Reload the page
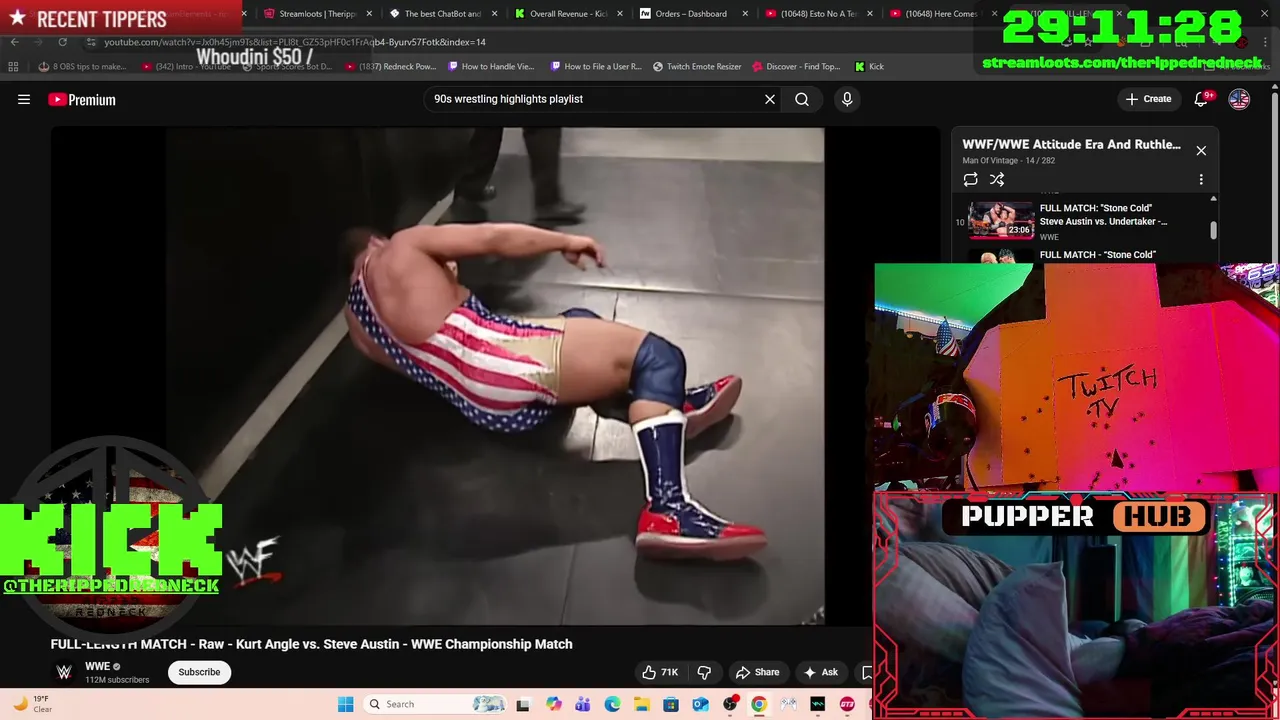The height and width of the screenshot is (720, 1280). (62, 42)
